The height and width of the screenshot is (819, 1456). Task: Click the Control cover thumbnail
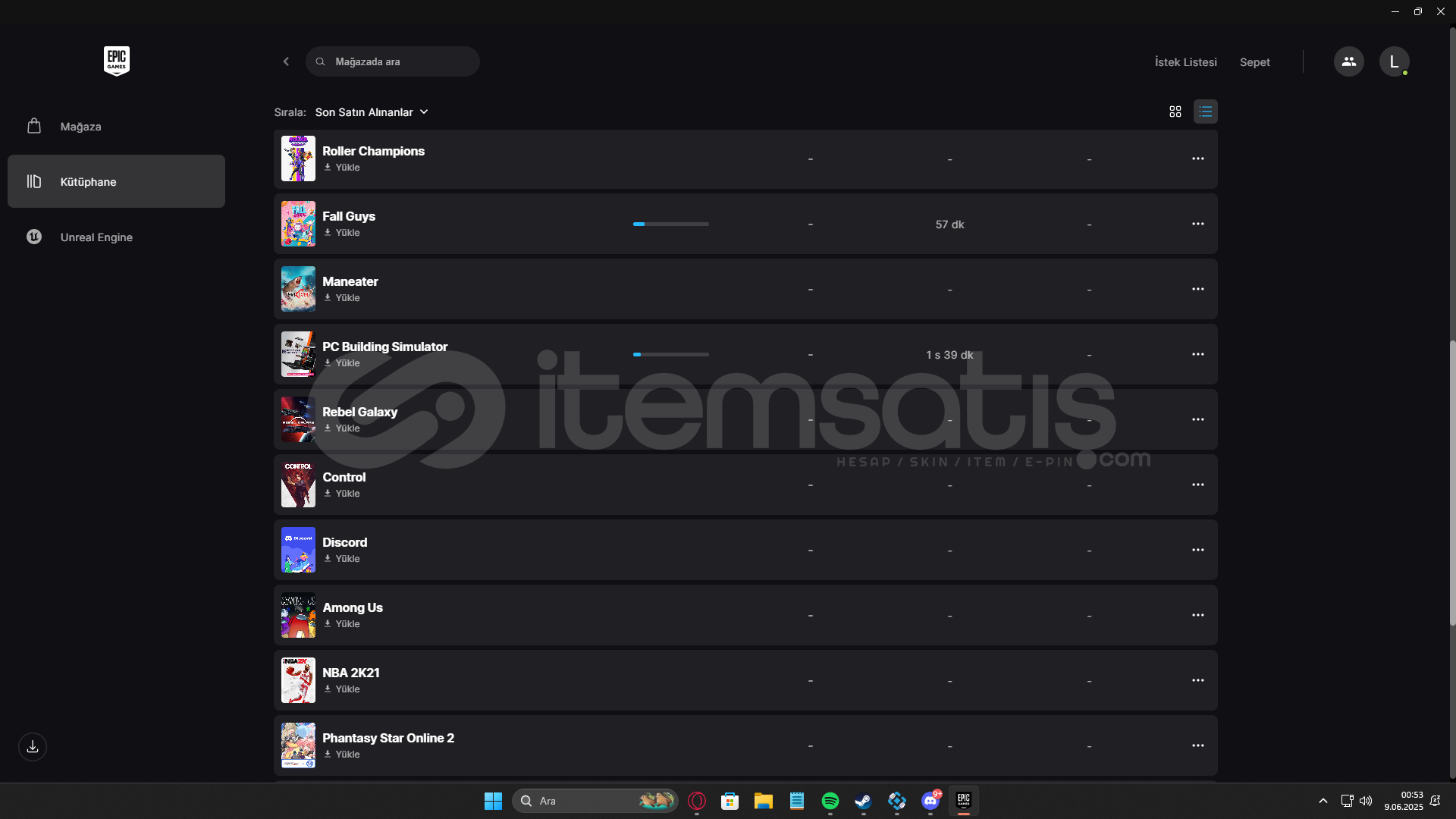tap(298, 485)
